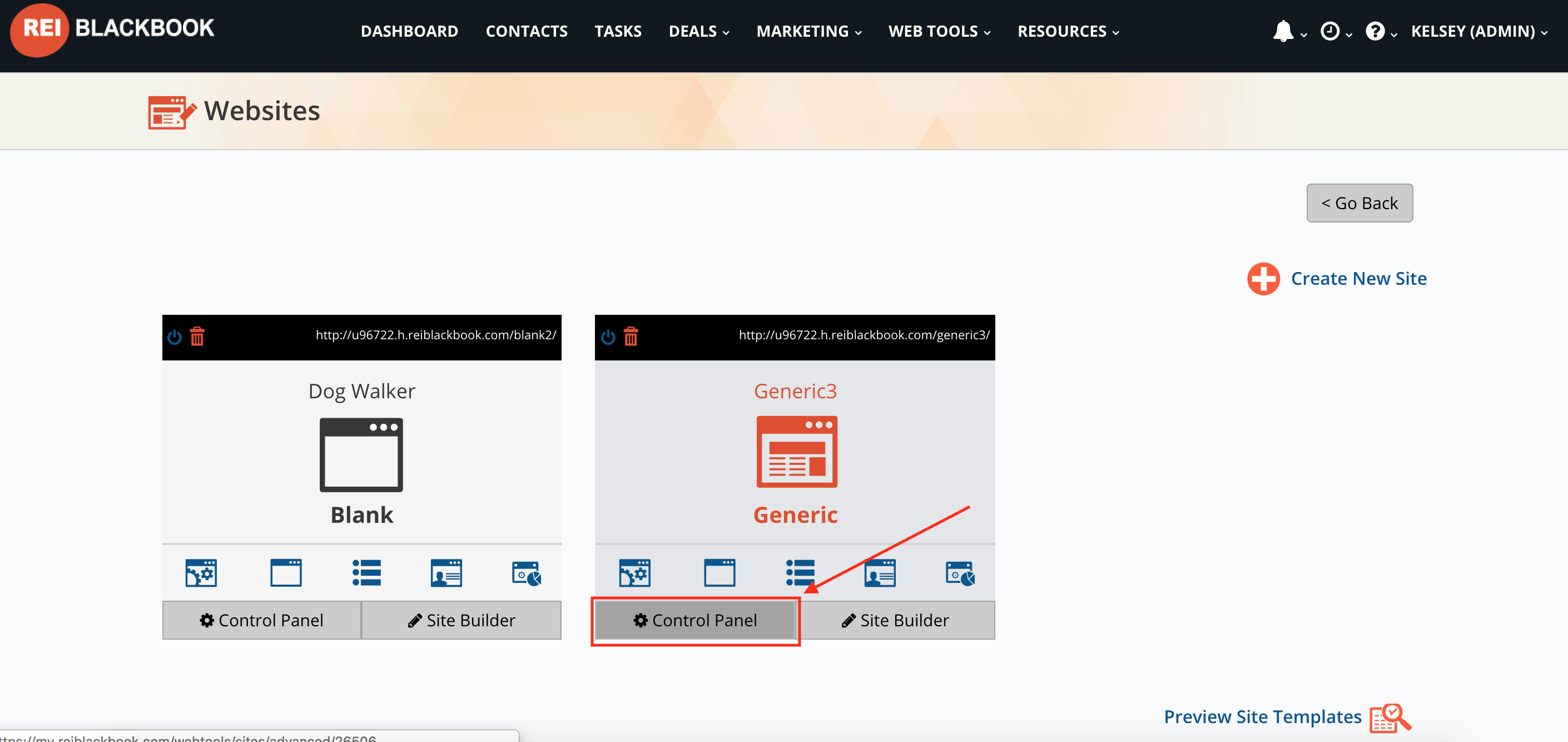This screenshot has height=742, width=1568.
Task: Toggle power for the Generic3 site
Action: (x=608, y=337)
